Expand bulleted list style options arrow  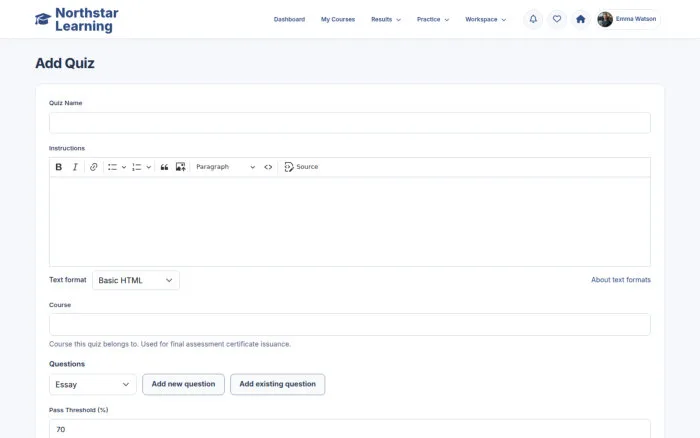pyautogui.click(x=124, y=167)
